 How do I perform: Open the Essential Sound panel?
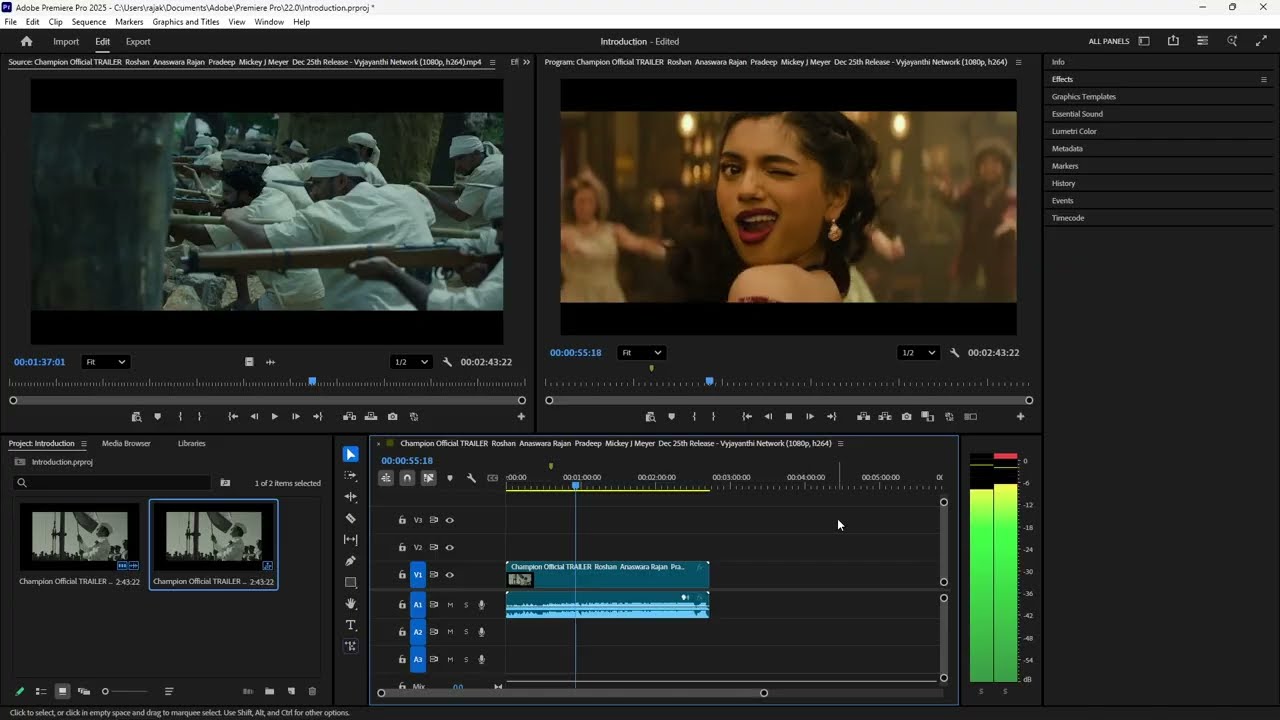pos(1077,114)
